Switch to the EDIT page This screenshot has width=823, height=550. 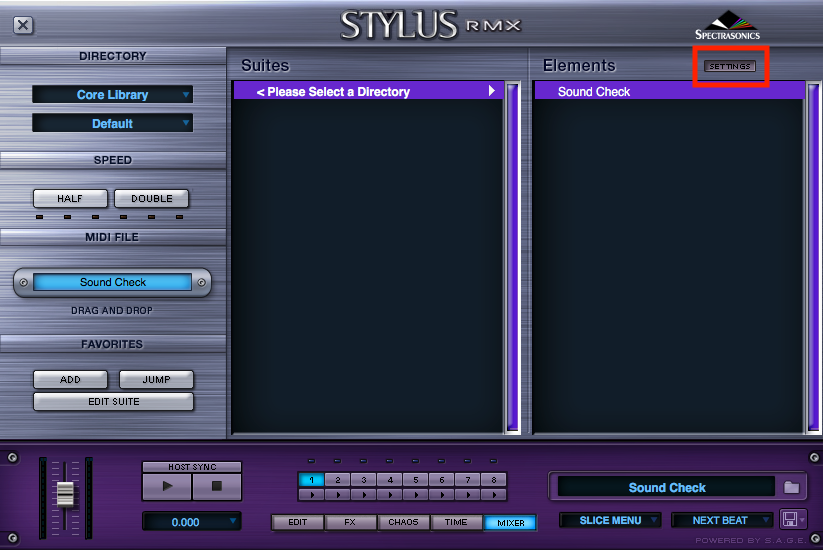point(298,522)
